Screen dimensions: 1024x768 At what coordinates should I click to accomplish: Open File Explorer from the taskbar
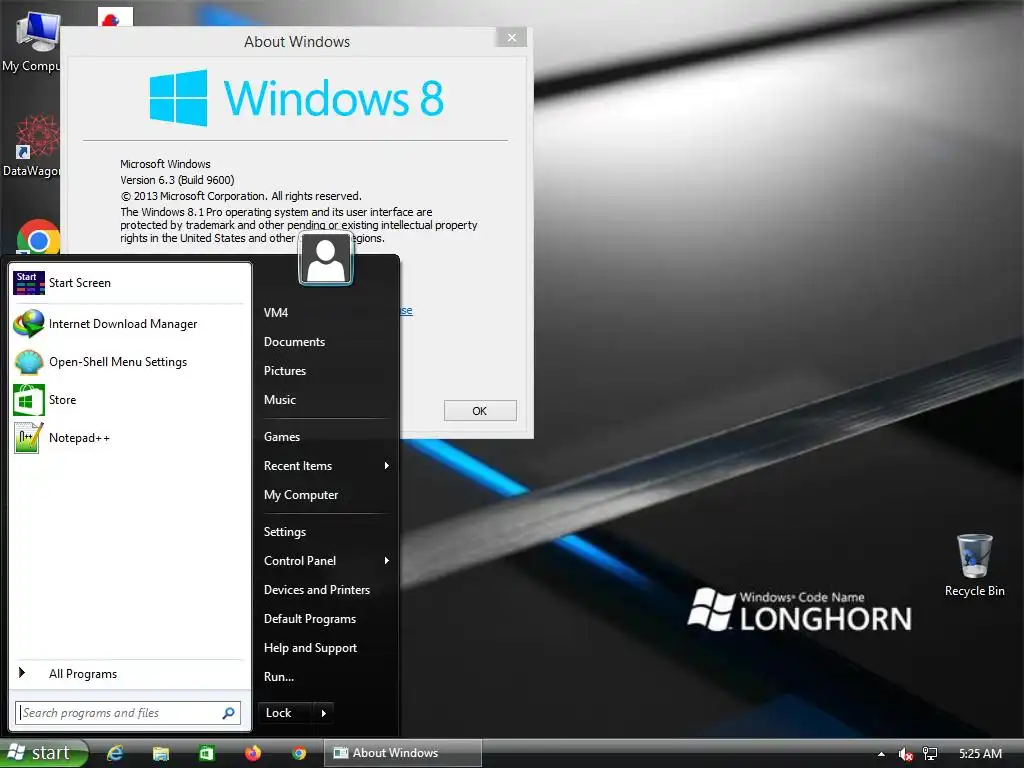tap(161, 753)
